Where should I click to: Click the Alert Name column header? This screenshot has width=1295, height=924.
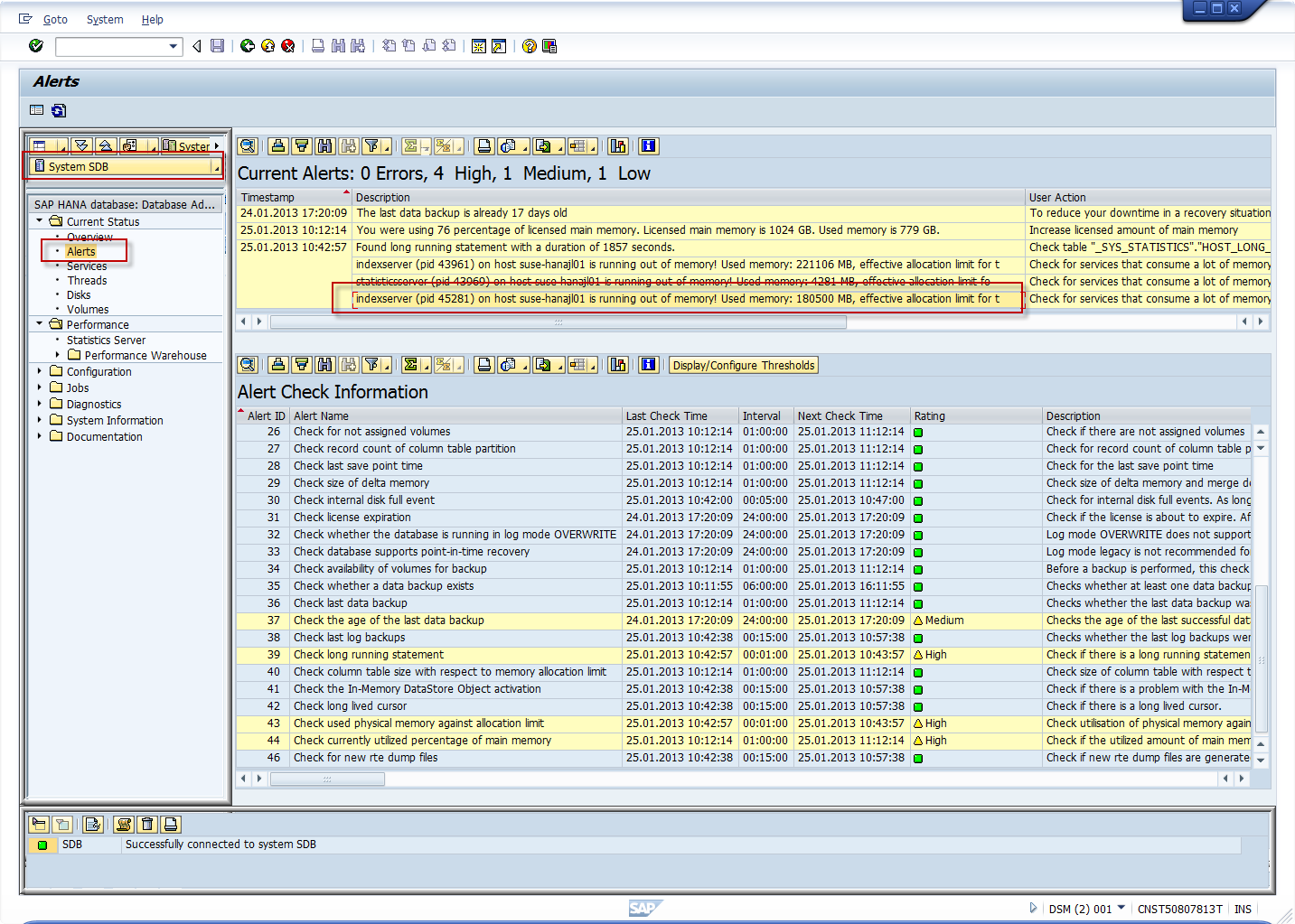[456, 415]
